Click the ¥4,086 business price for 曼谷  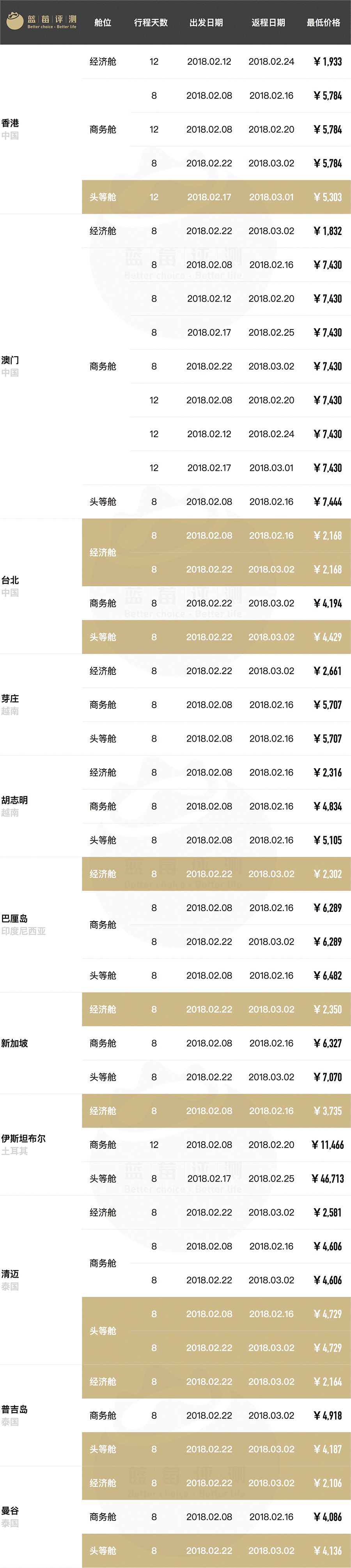[x=327, y=1518]
